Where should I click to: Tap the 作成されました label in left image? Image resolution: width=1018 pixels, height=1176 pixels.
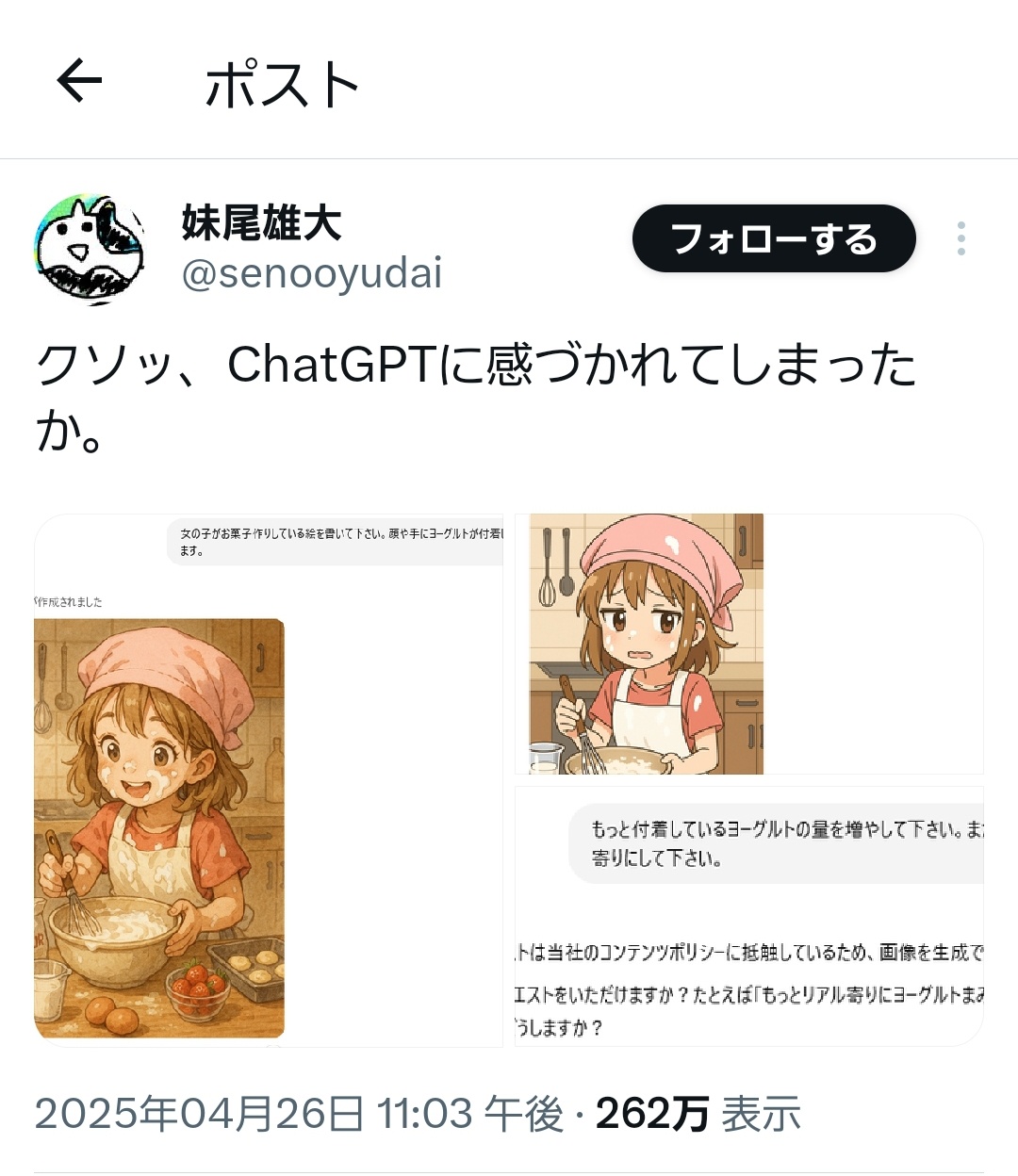[x=69, y=601]
